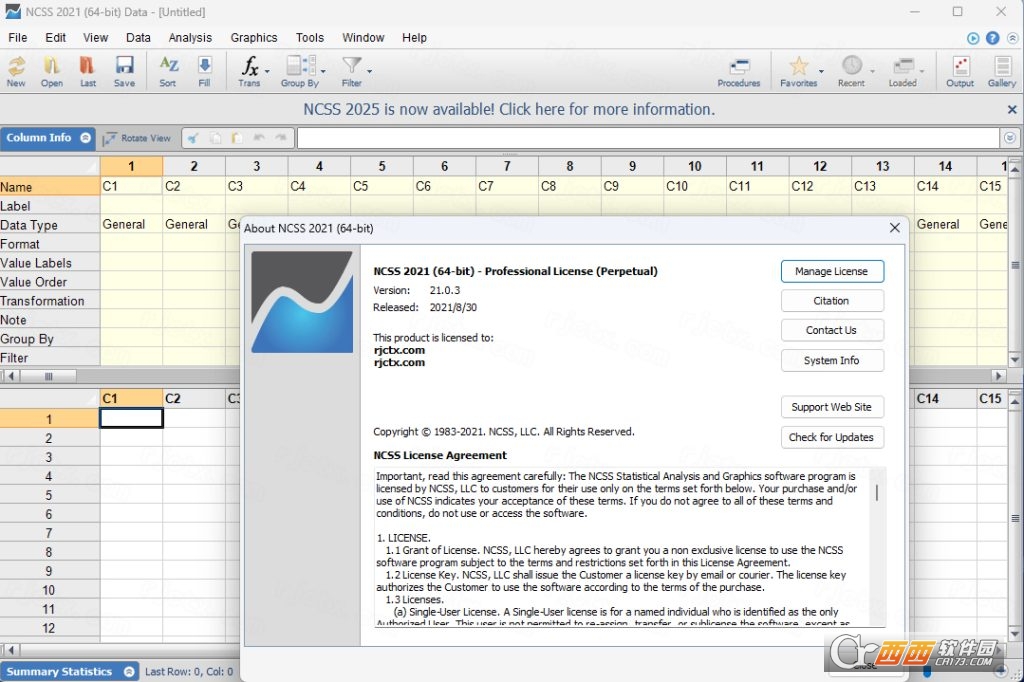The width and height of the screenshot is (1024, 682).
Task: Click the System Info button
Action: point(832,360)
